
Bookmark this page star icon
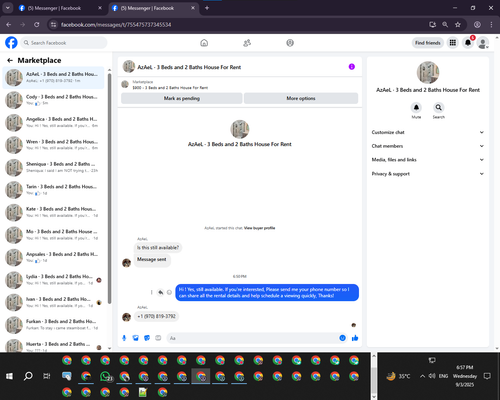458,25
